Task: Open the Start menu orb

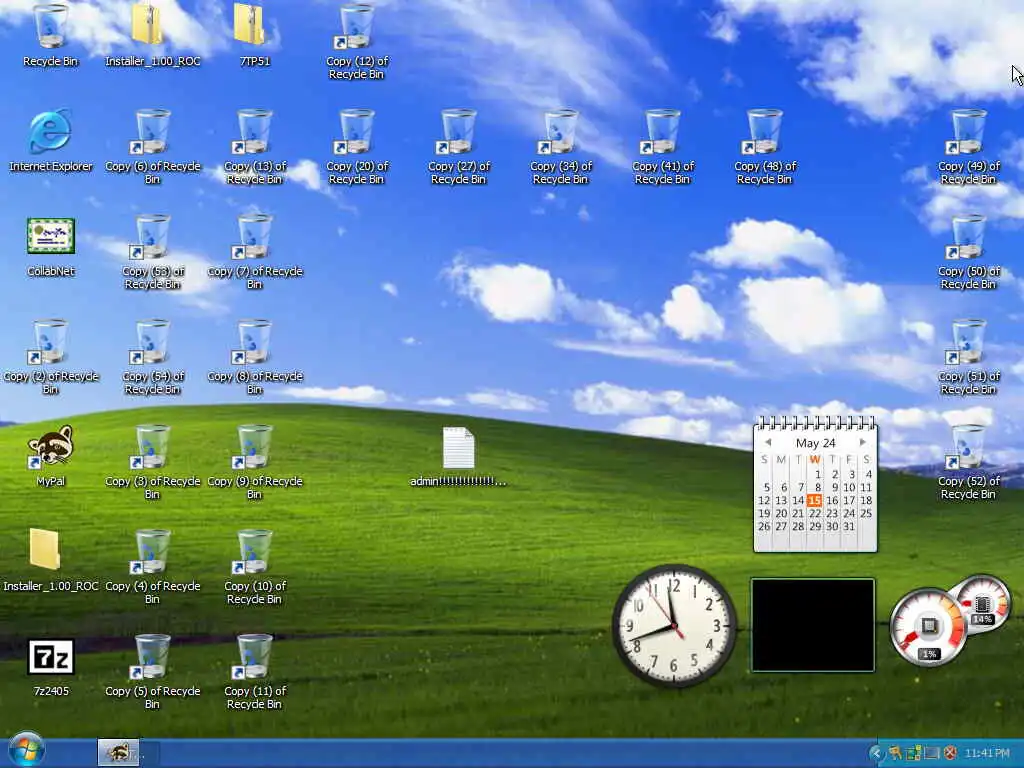Action: tap(25, 750)
